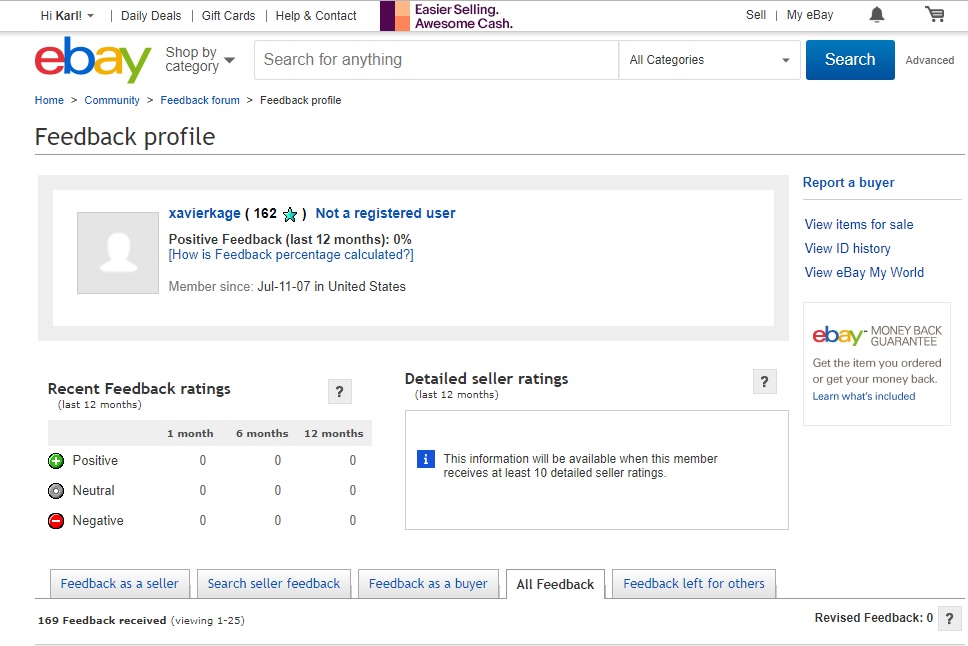The width and height of the screenshot is (968, 646).
Task: Click the xavierkage profile avatar
Action: pos(119,253)
